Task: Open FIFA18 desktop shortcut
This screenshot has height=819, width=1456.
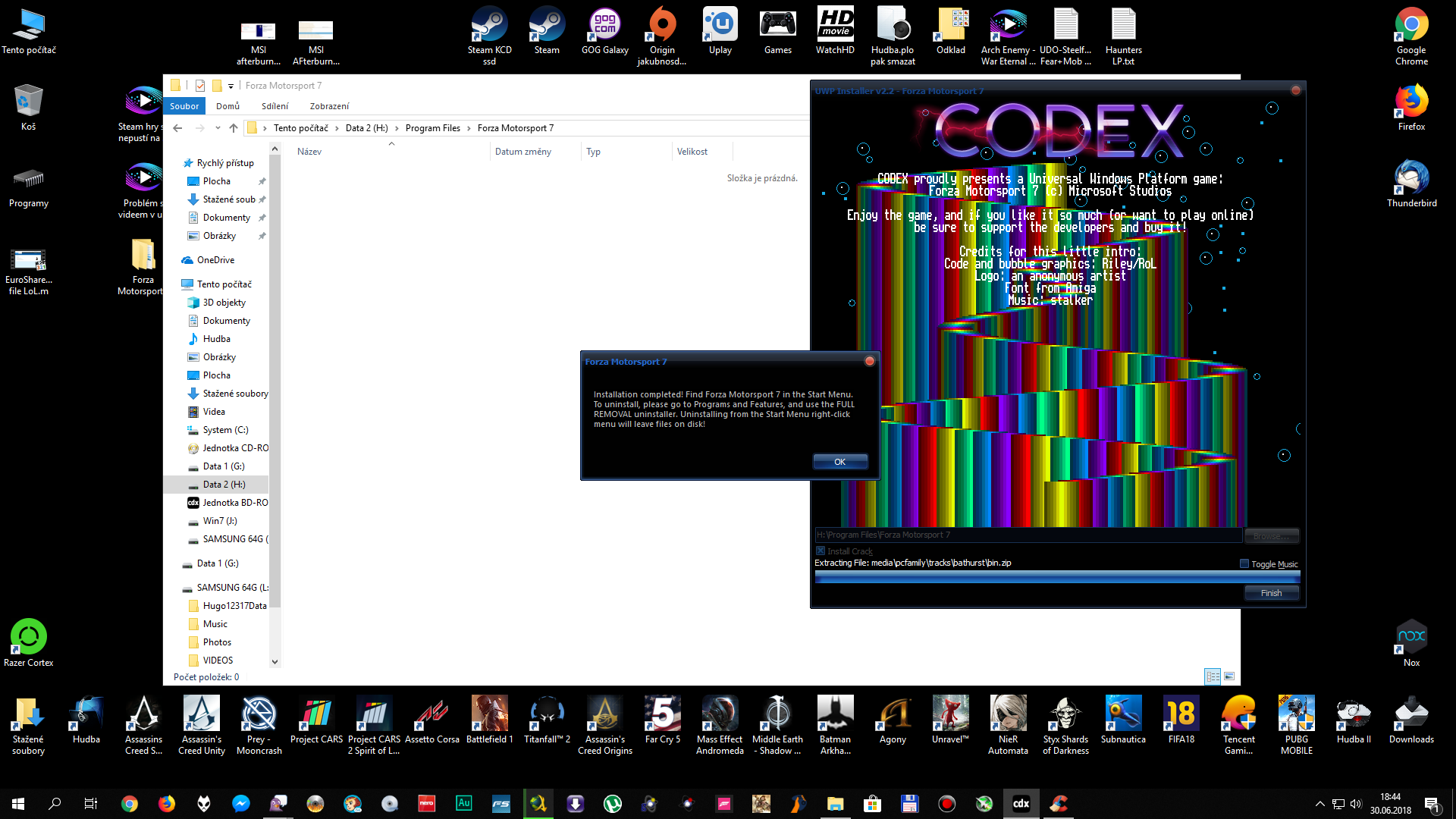Action: click(1181, 720)
